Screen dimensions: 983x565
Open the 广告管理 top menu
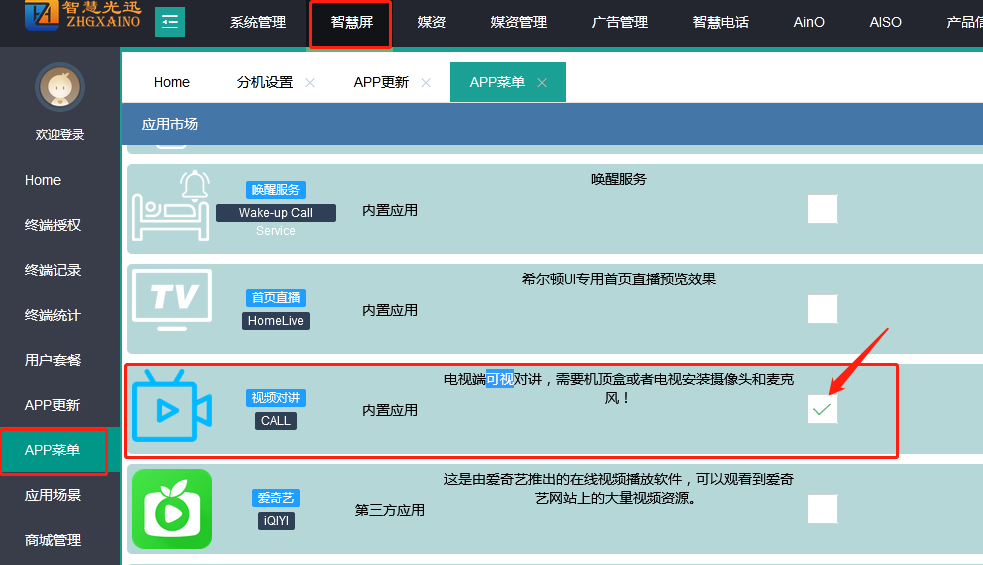coord(620,22)
